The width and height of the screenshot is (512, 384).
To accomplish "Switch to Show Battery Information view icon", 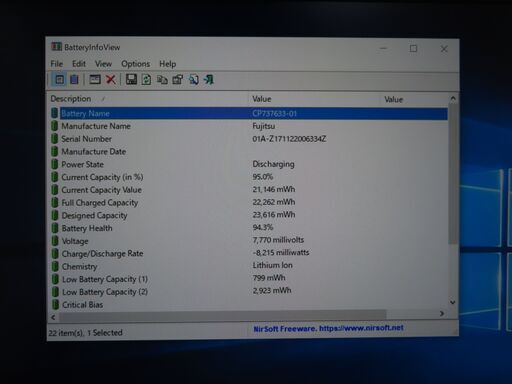I will tap(60, 79).
